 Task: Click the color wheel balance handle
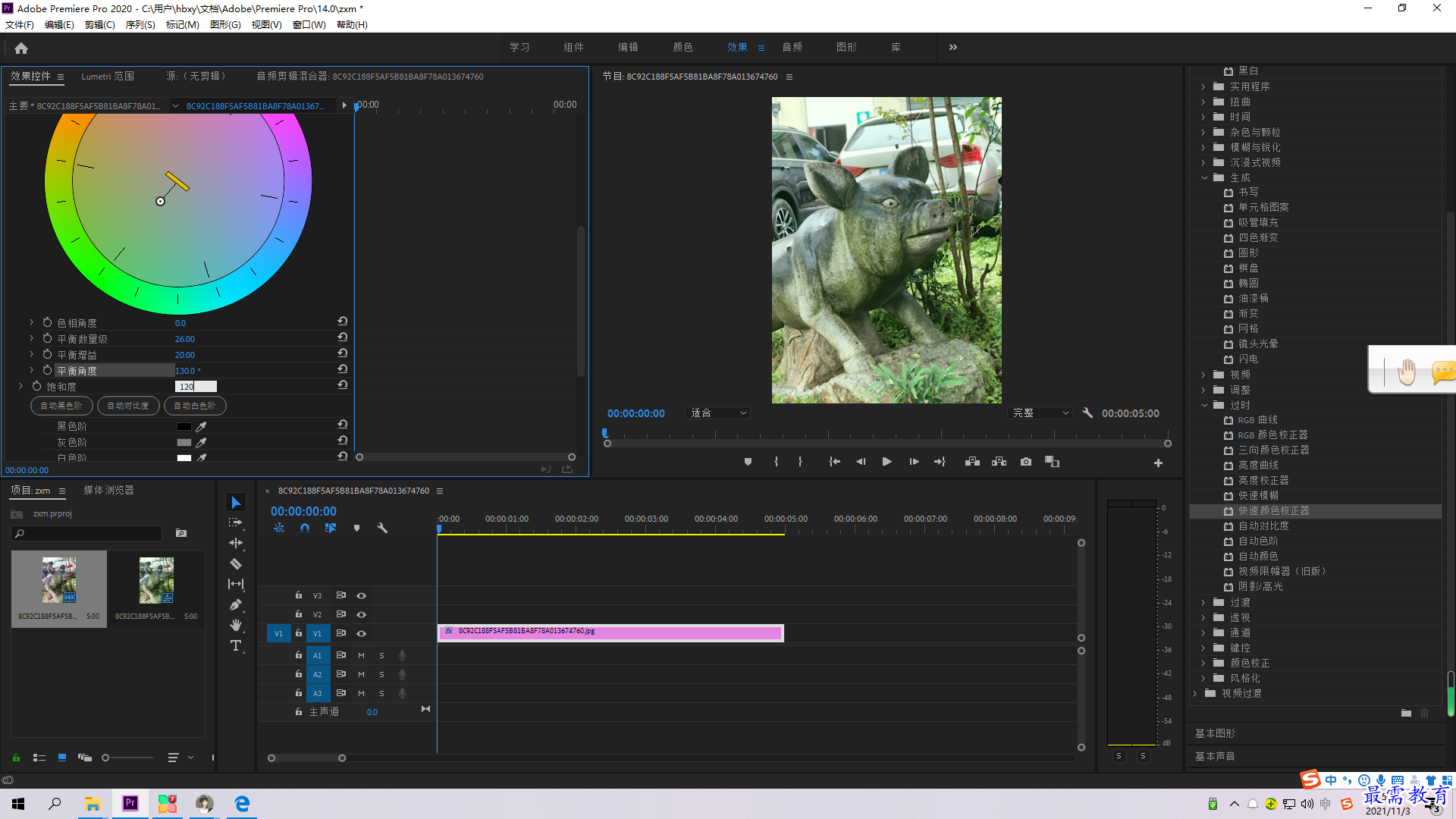(x=160, y=202)
